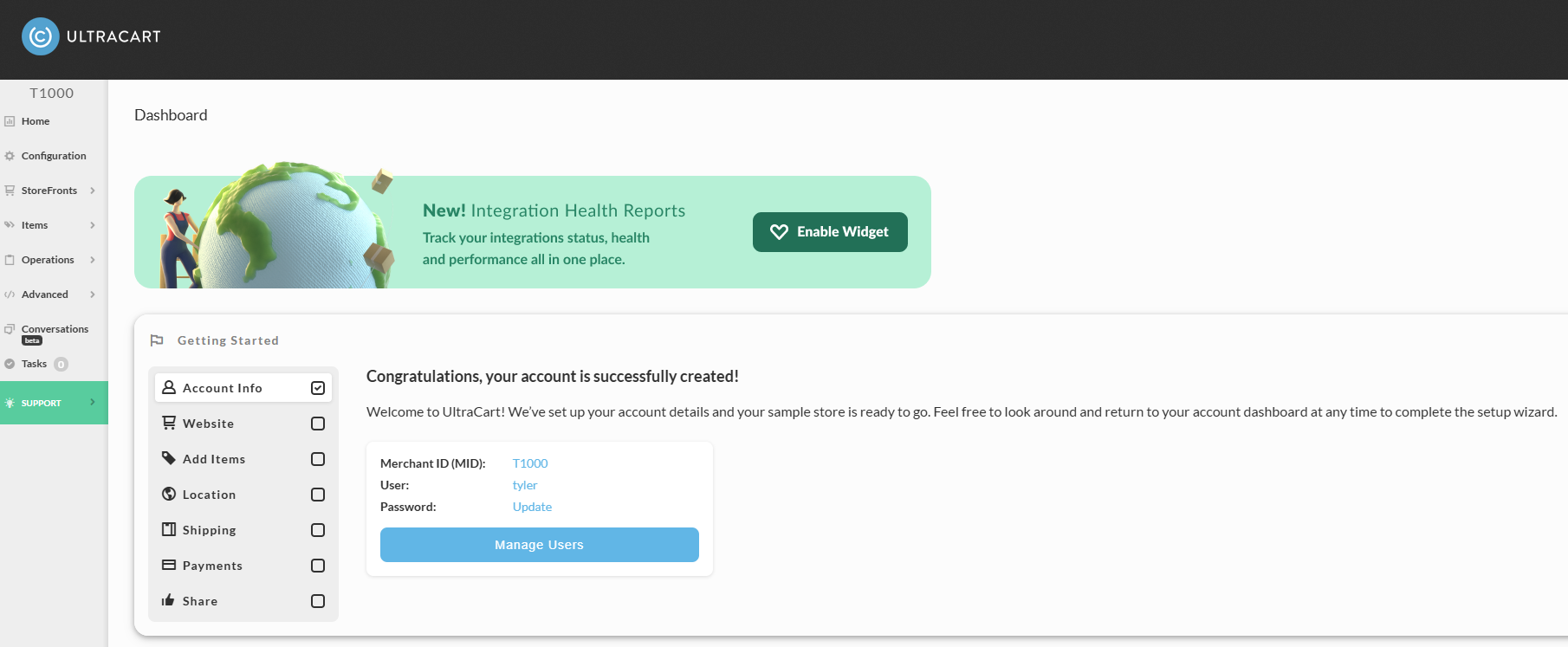1568x647 pixels.
Task: Click the Payments credit card icon
Action: point(169,565)
